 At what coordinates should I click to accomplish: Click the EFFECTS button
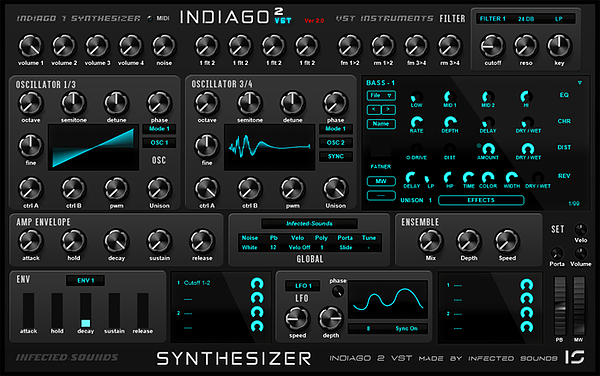(481, 200)
